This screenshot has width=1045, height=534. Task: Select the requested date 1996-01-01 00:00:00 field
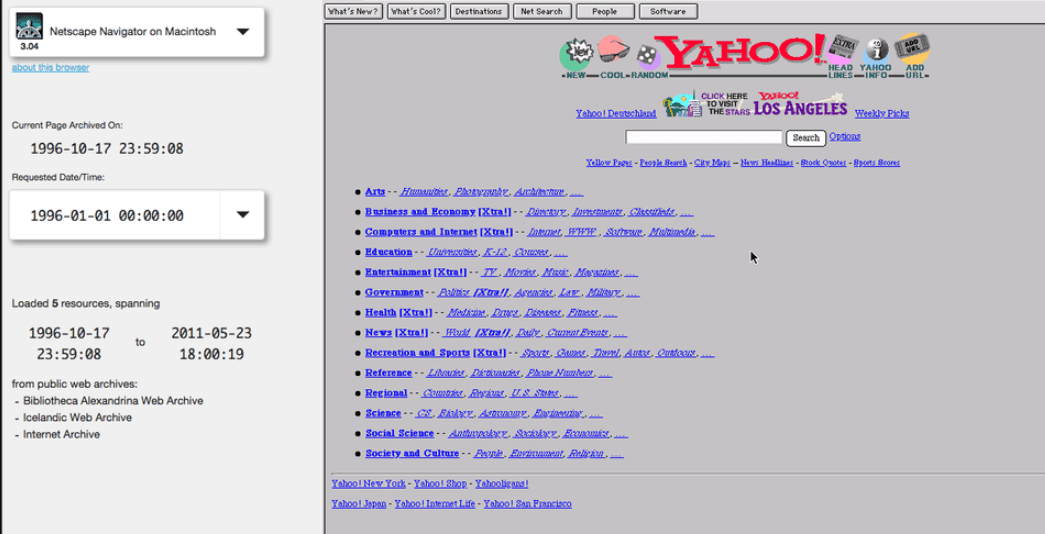114,215
